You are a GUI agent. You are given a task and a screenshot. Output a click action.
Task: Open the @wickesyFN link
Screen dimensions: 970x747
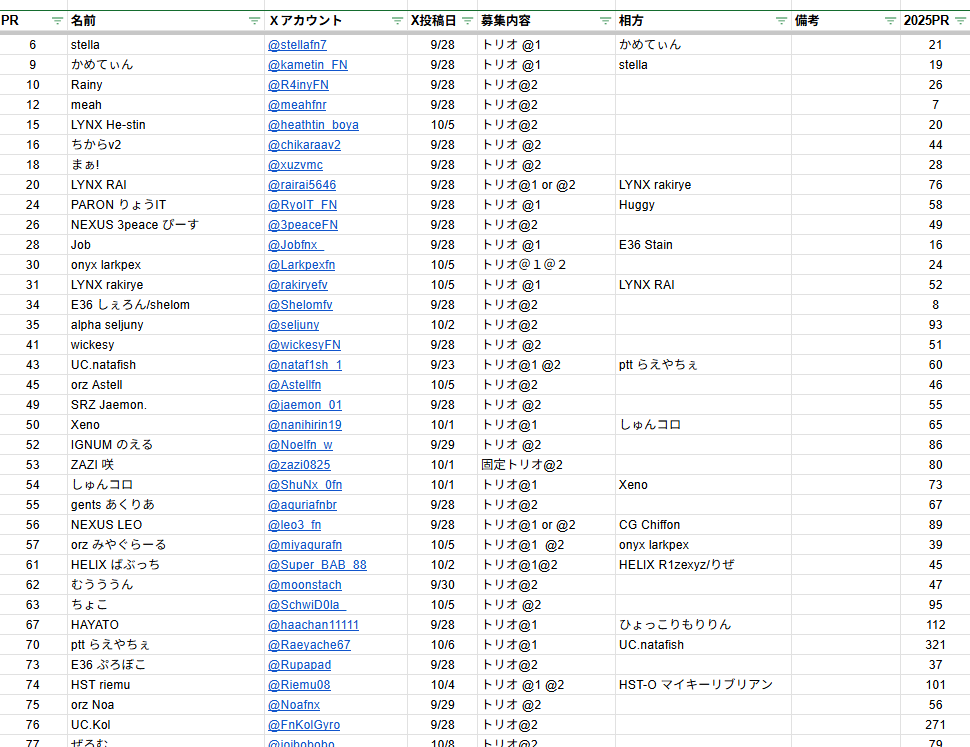click(x=304, y=345)
